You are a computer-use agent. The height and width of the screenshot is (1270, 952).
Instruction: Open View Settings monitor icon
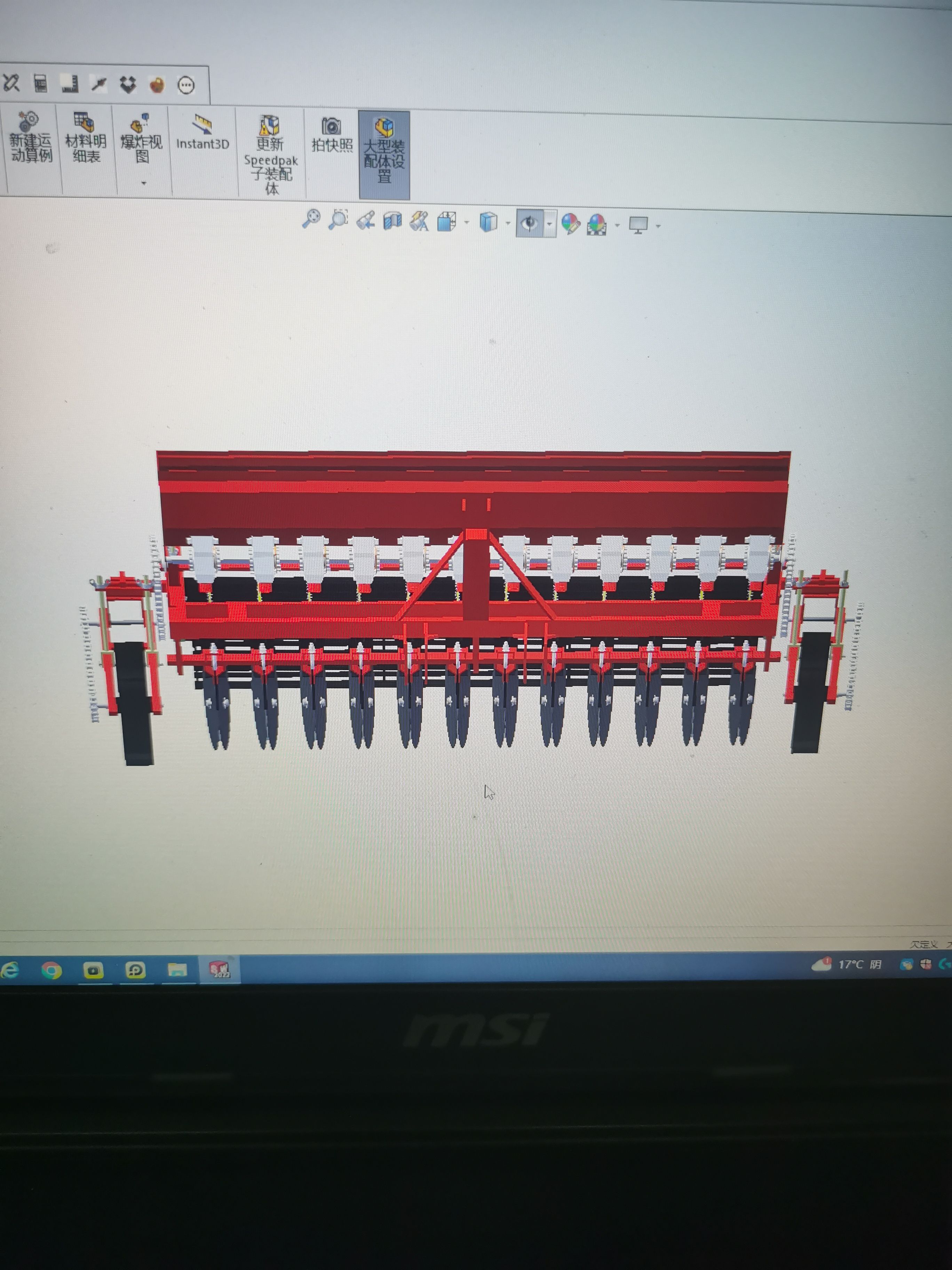pos(638,225)
